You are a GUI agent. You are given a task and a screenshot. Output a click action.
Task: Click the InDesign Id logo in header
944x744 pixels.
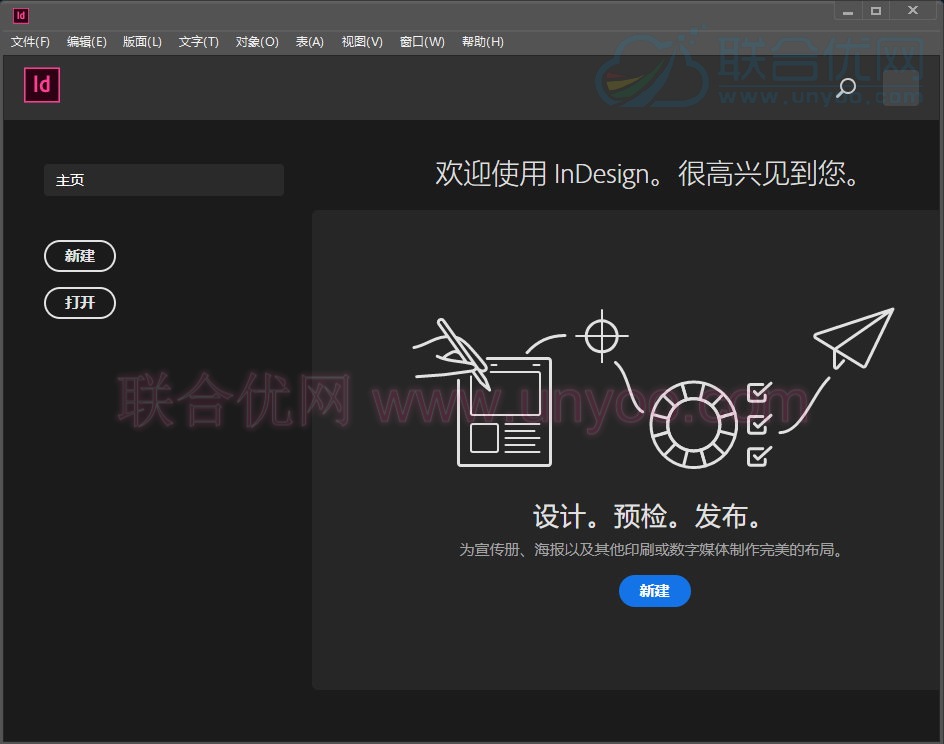pos(42,85)
